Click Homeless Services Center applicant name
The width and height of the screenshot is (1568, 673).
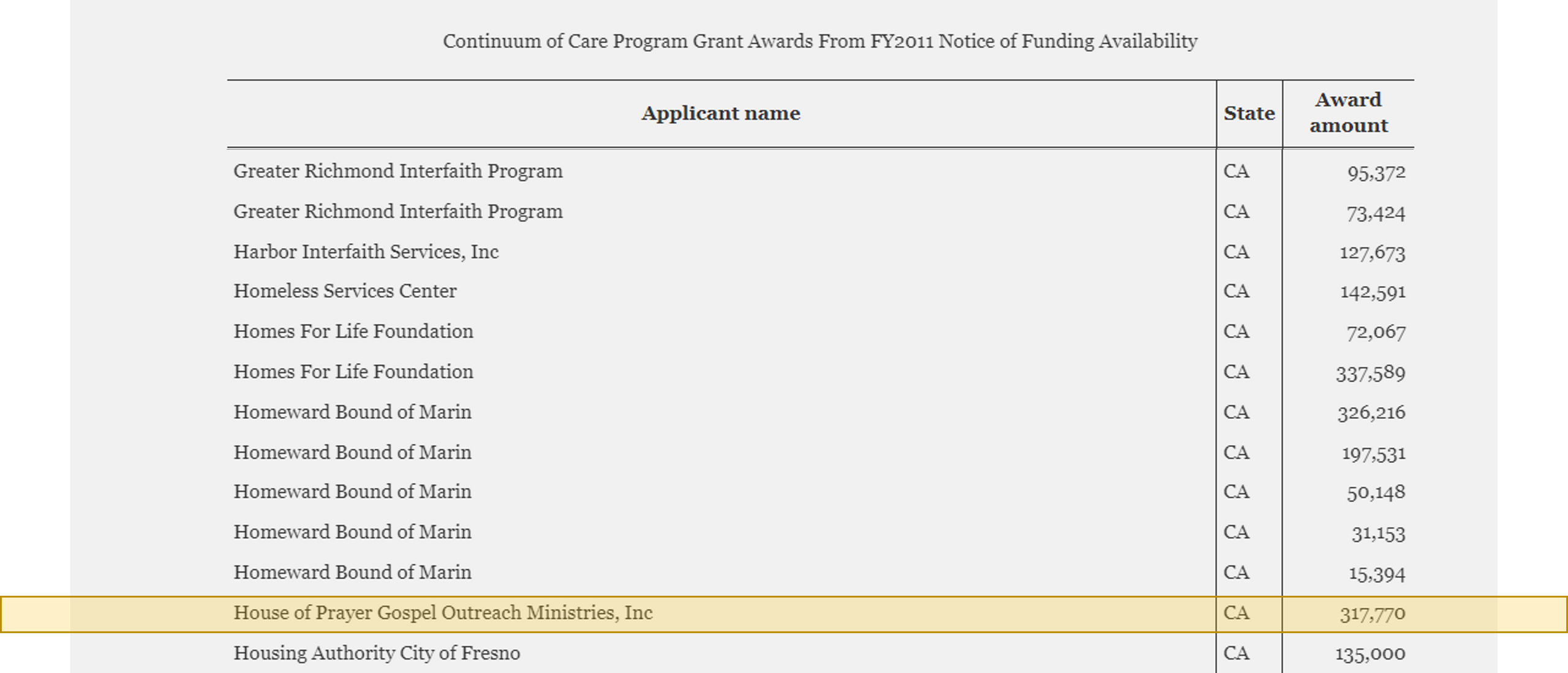point(345,291)
